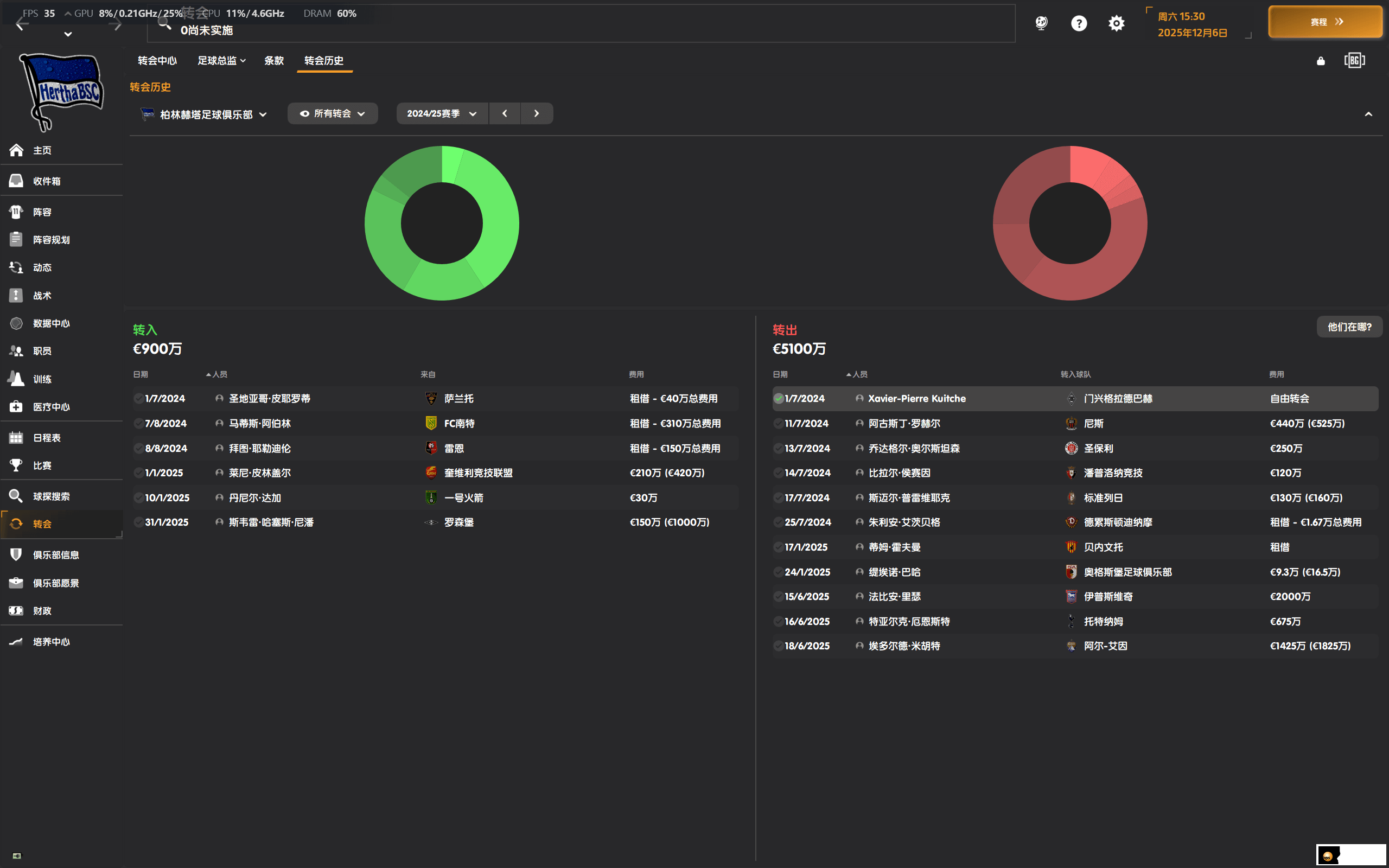
Task: Tick checkbox for 阿古斯丁·罗赫尔 row
Action: tap(778, 424)
